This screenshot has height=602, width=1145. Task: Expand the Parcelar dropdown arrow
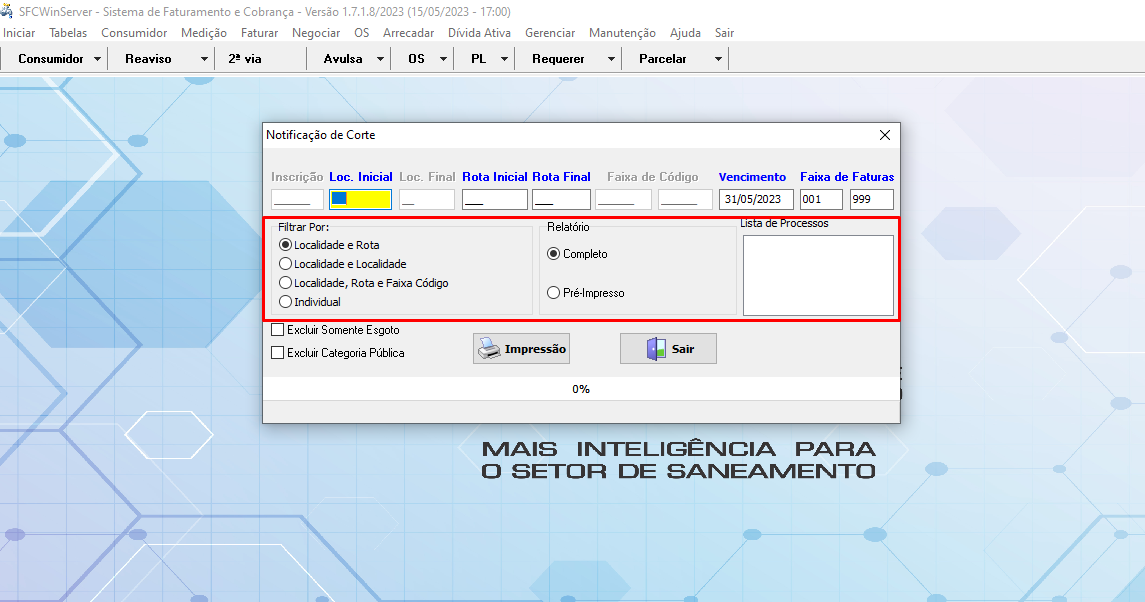coord(718,59)
